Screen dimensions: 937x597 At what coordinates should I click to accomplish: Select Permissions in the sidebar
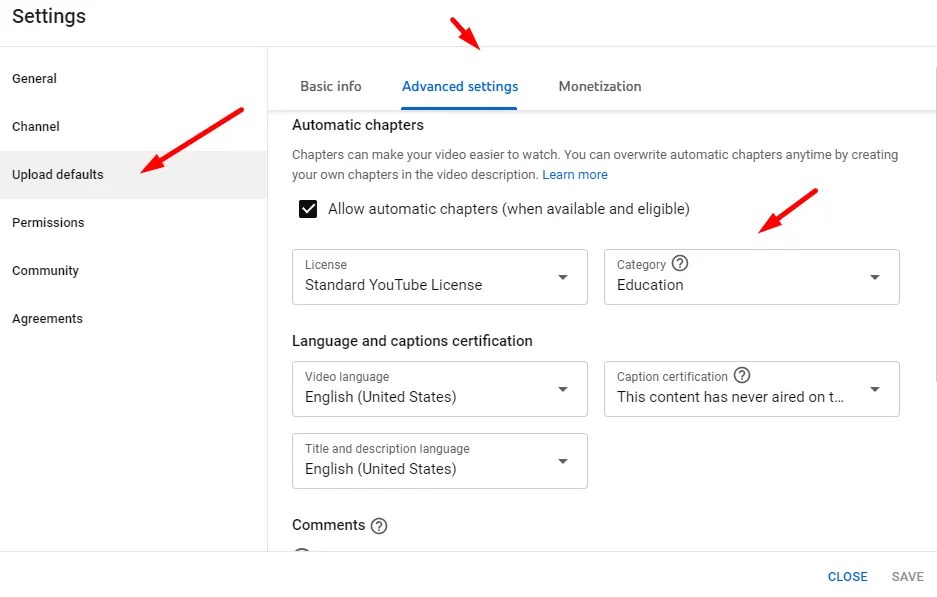[x=47, y=222]
